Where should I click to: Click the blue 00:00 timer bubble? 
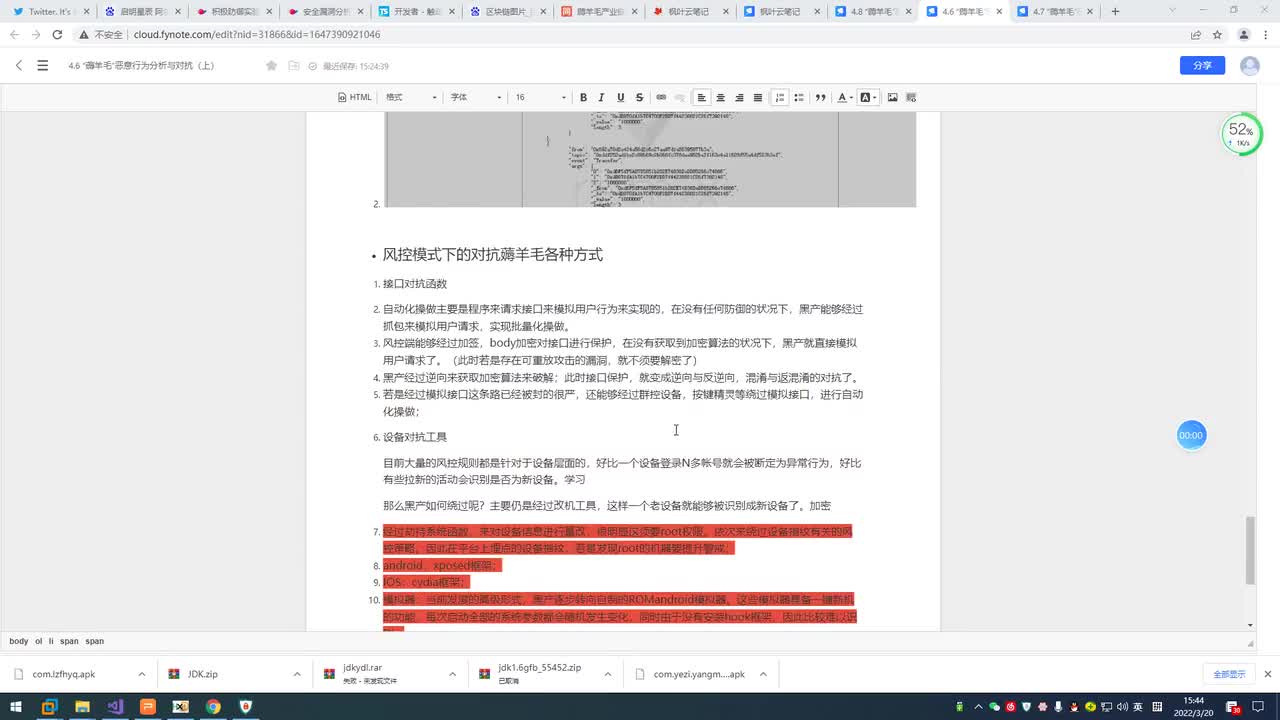coord(1191,435)
